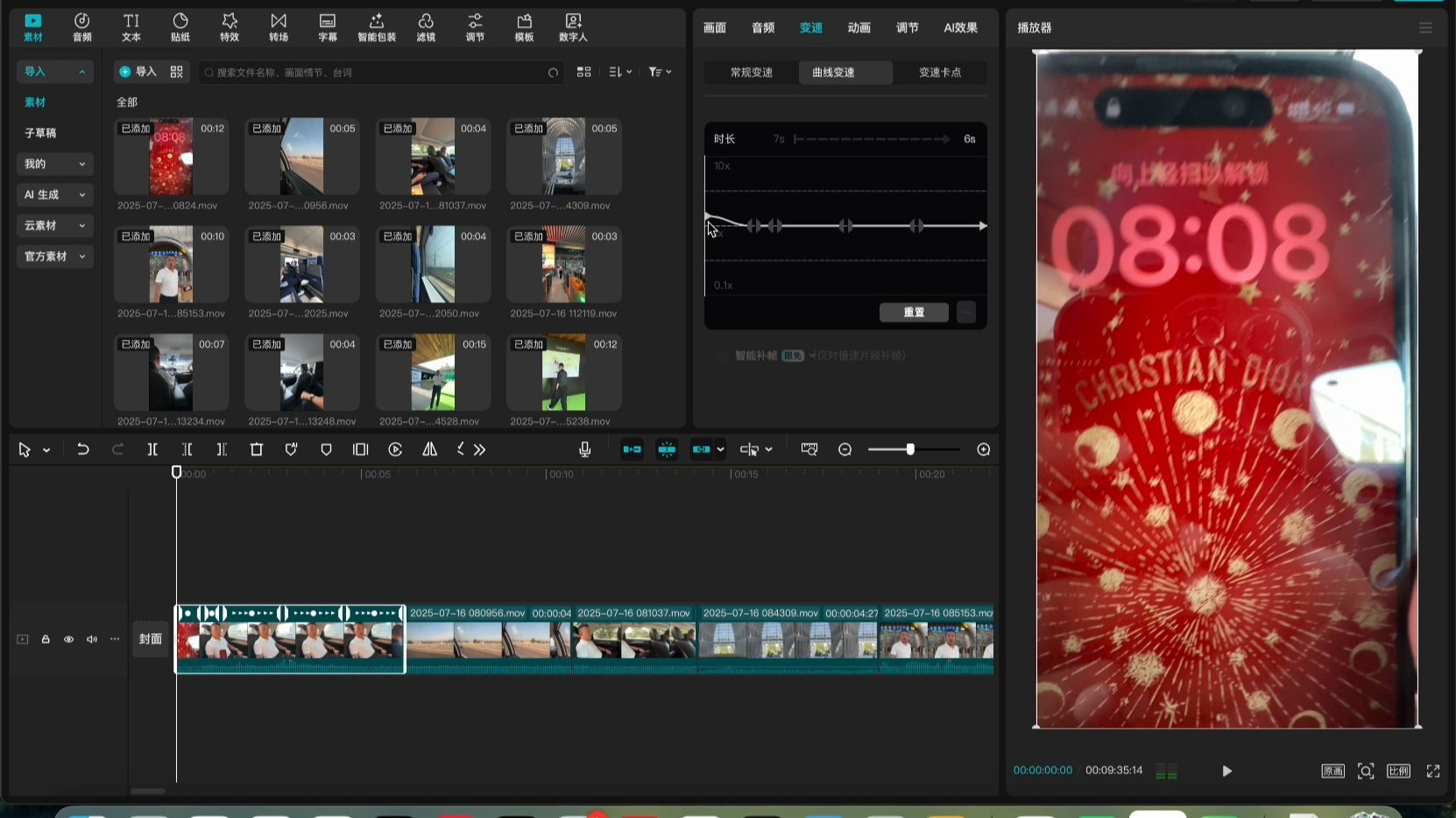
Task: Open the 智能包装 smart packaging tab
Action: click(377, 27)
